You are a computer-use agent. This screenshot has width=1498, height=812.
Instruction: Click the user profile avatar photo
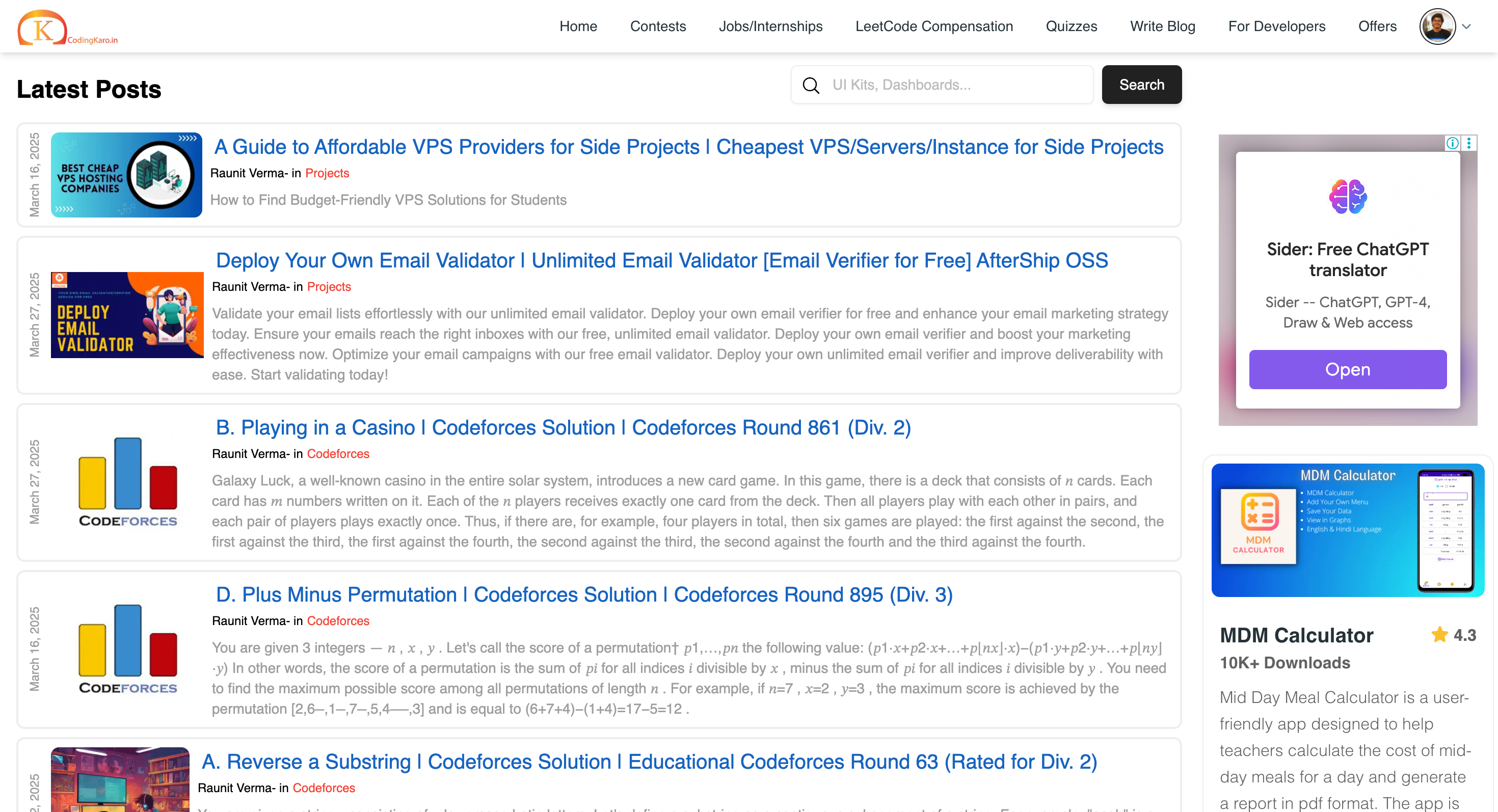[1436, 26]
